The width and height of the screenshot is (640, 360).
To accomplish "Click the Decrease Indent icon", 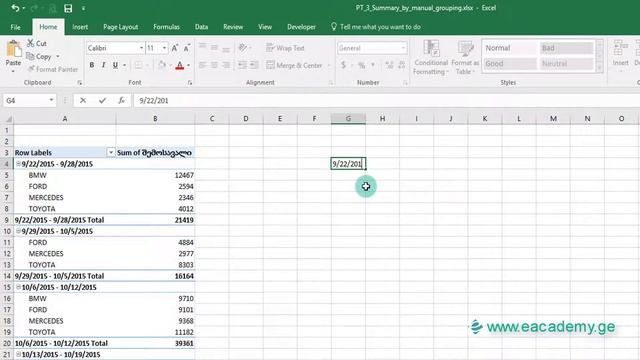I will (242, 65).
